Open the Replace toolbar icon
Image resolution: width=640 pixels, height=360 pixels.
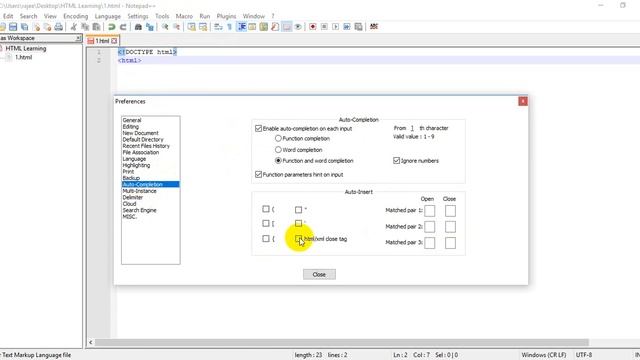[x=150, y=27]
